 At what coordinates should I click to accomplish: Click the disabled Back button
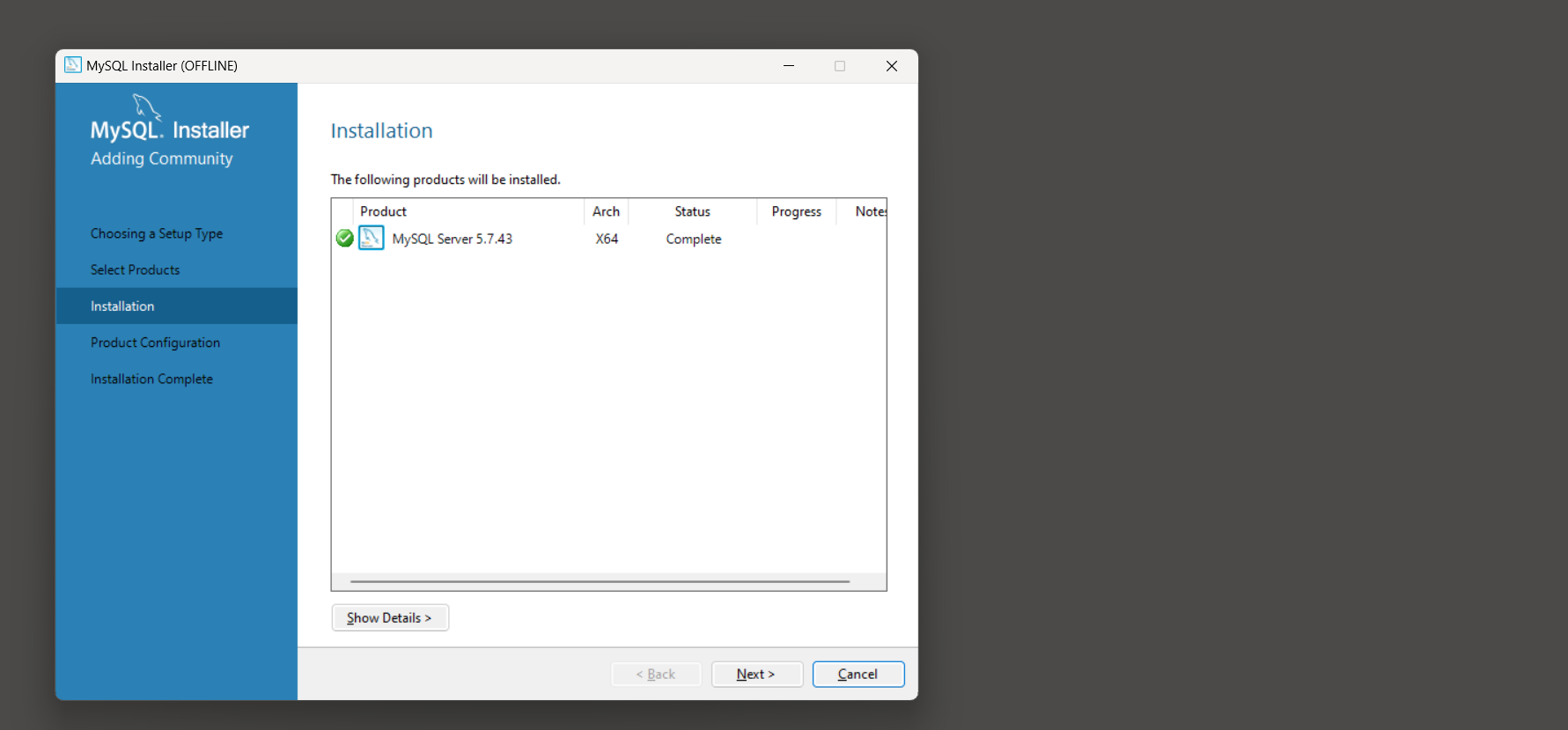pos(656,674)
